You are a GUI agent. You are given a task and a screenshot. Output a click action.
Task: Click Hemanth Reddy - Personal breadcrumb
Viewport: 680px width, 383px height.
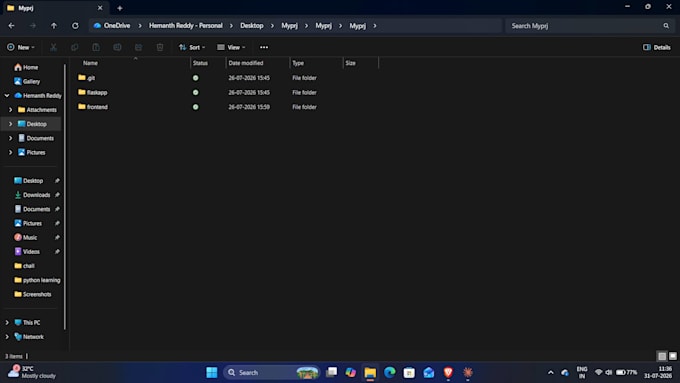coord(186,26)
